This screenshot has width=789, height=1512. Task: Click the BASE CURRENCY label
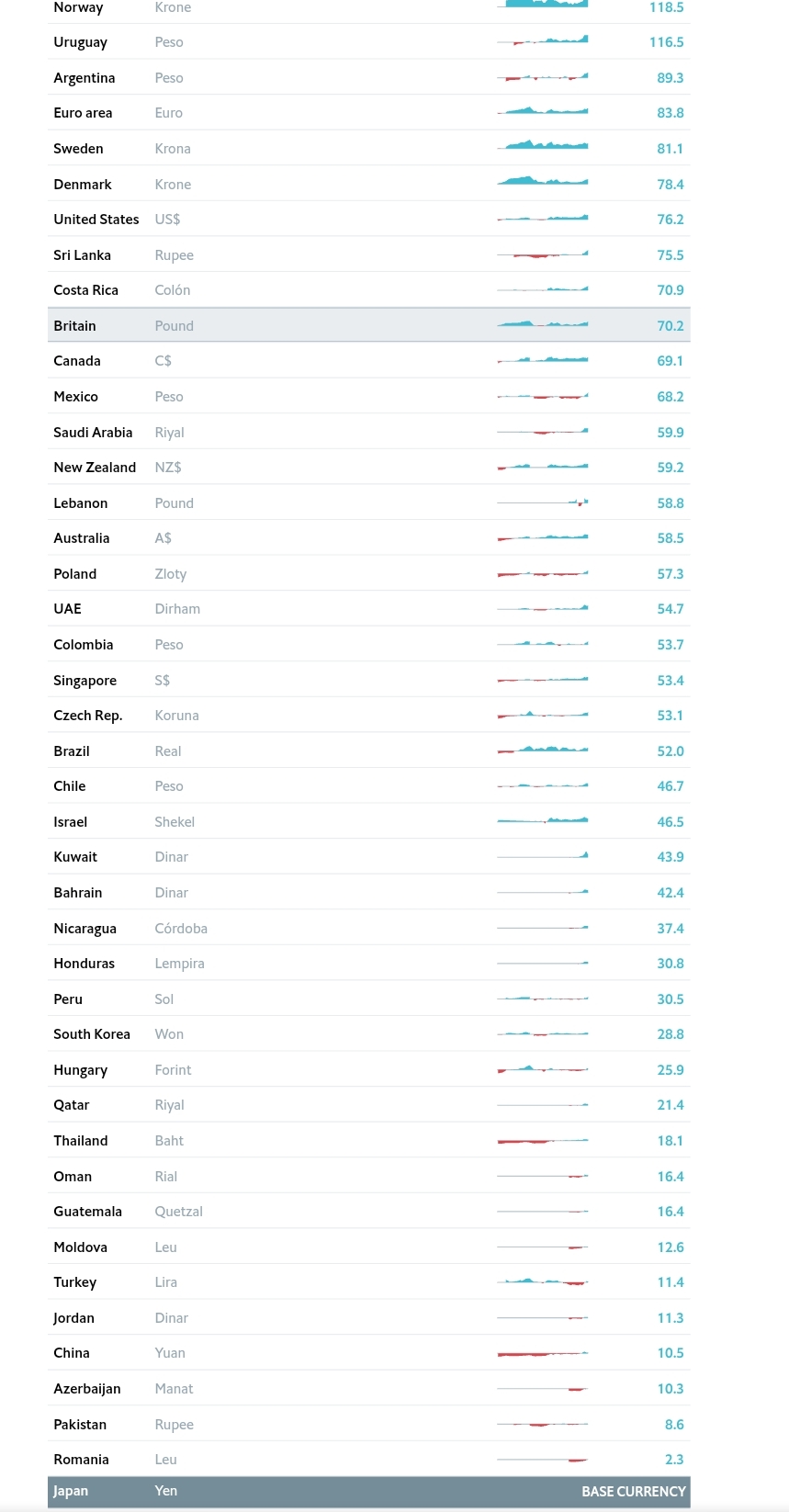point(633,1492)
